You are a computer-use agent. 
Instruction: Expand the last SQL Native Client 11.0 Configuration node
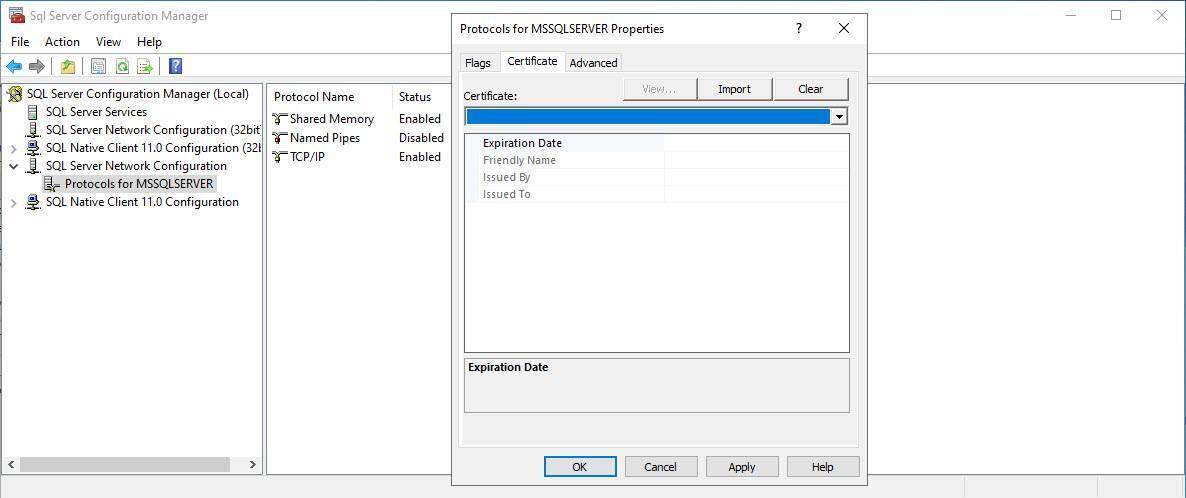tap(14, 202)
